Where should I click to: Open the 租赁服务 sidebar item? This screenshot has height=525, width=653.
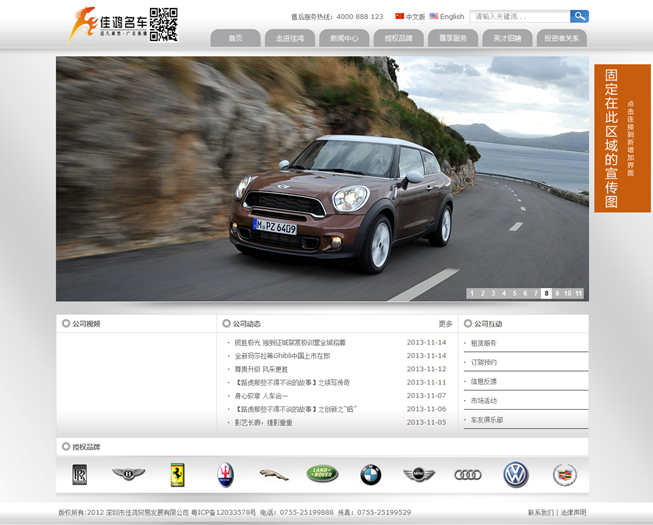point(484,343)
